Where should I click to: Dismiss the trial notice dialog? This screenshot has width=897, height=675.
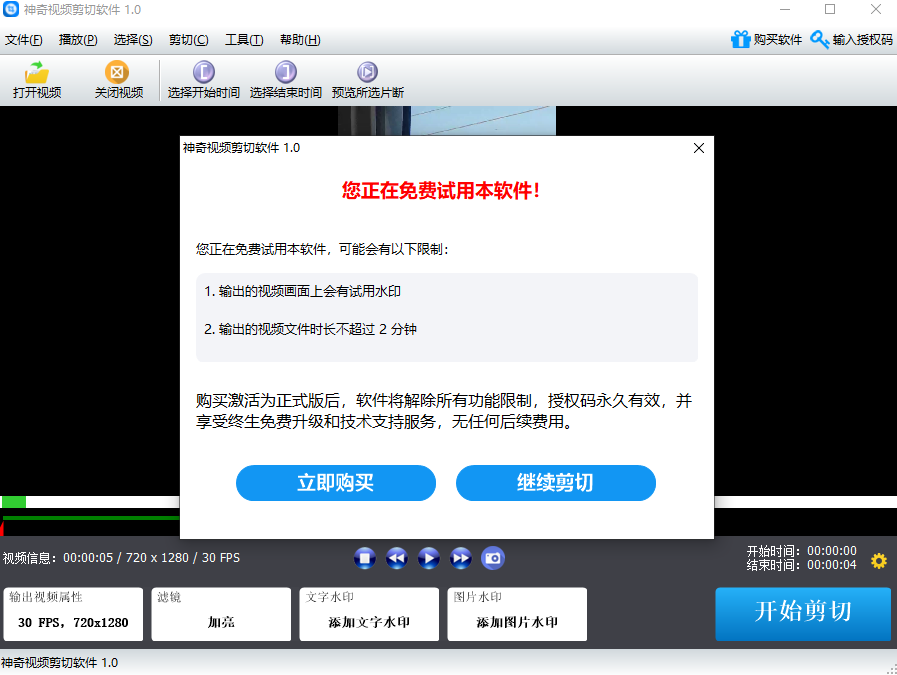pyautogui.click(x=698, y=148)
